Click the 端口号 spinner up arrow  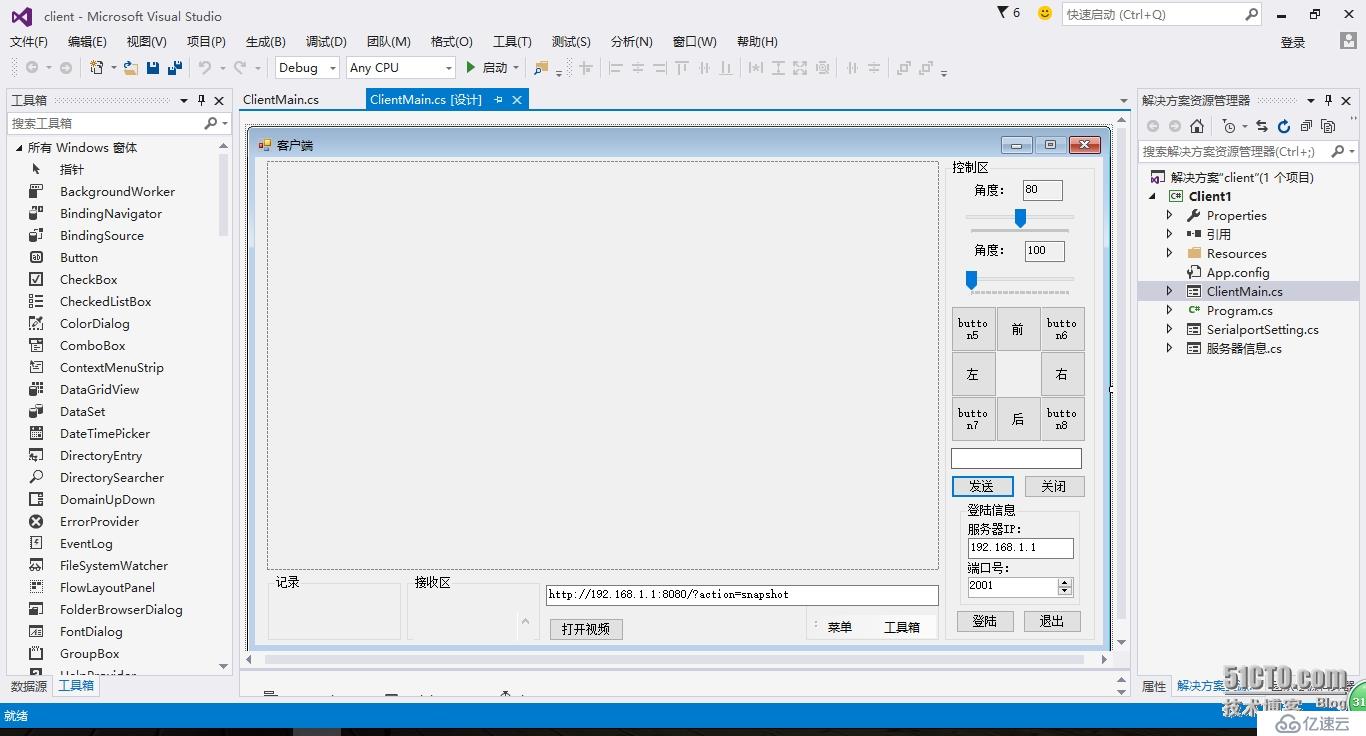tap(1065, 583)
